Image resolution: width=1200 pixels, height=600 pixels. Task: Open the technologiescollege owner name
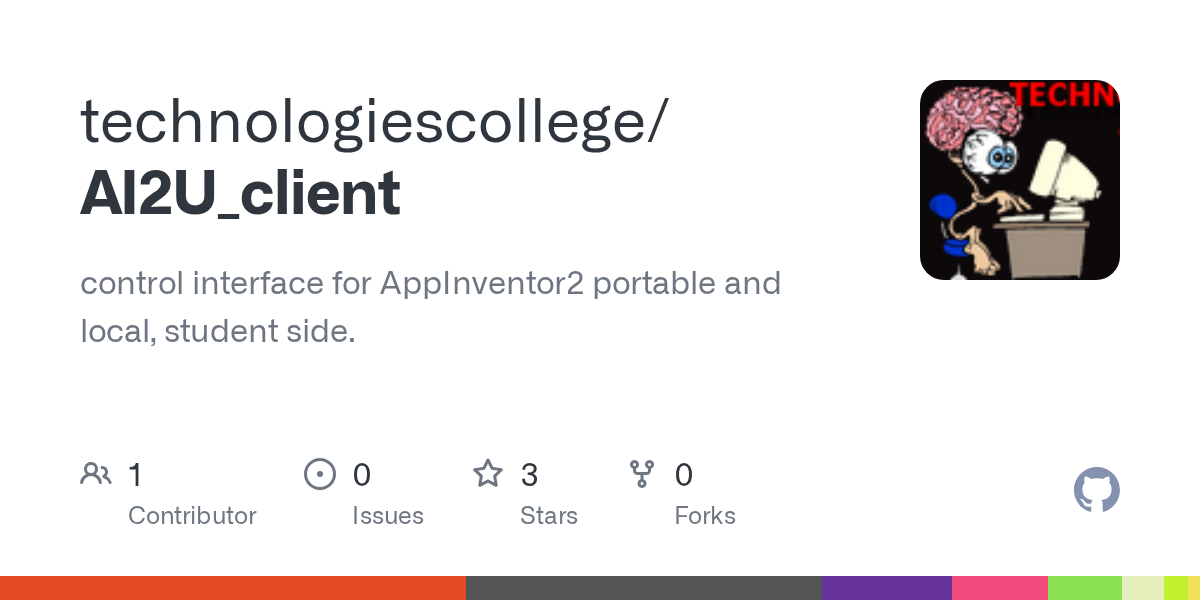(370, 122)
